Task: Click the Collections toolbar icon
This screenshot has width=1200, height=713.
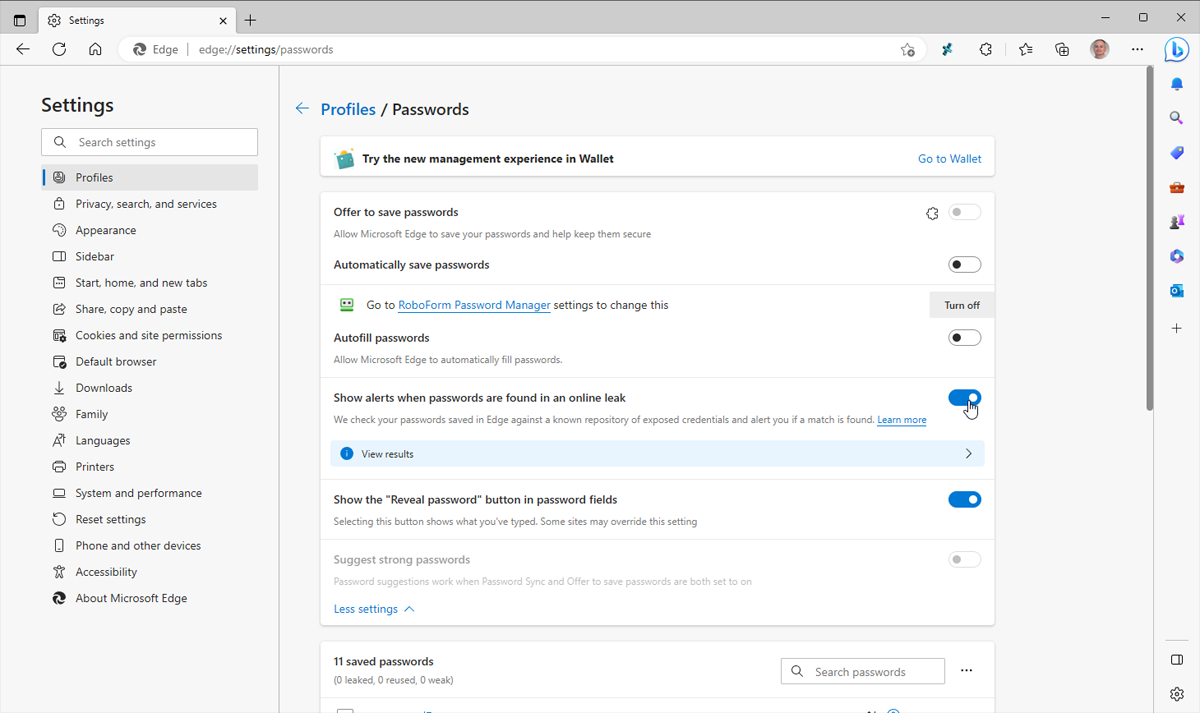Action: point(1062,49)
